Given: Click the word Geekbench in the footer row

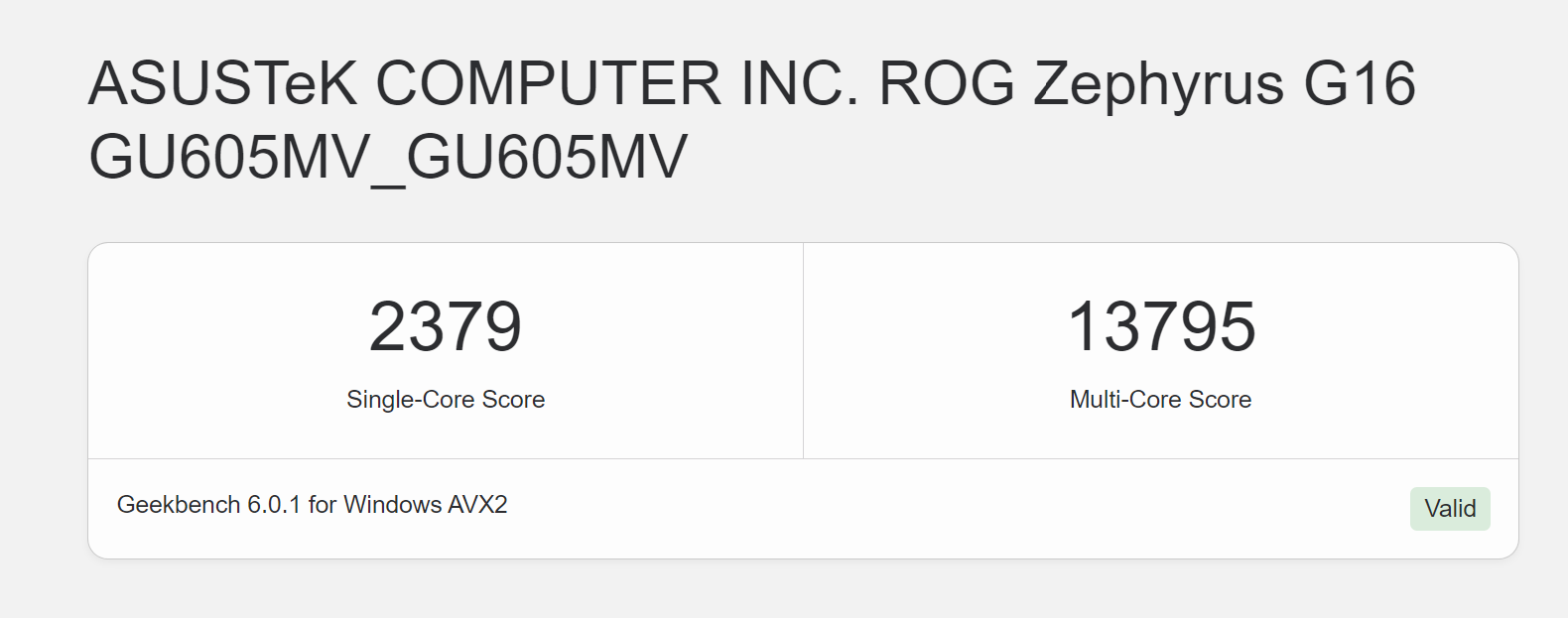Looking at the screenshot, I should click(x=179, y=505).
